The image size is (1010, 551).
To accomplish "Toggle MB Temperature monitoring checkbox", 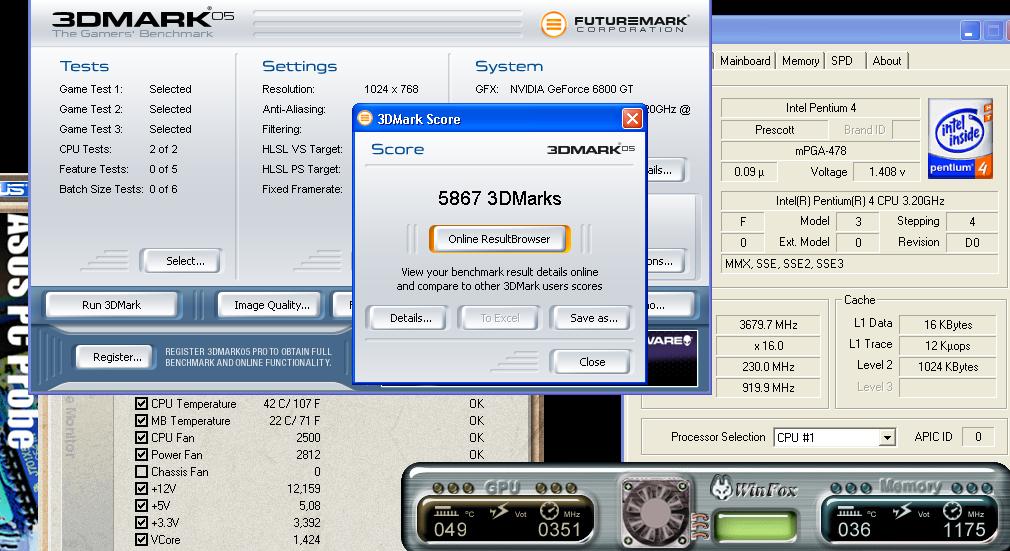I will click(141, 421).
